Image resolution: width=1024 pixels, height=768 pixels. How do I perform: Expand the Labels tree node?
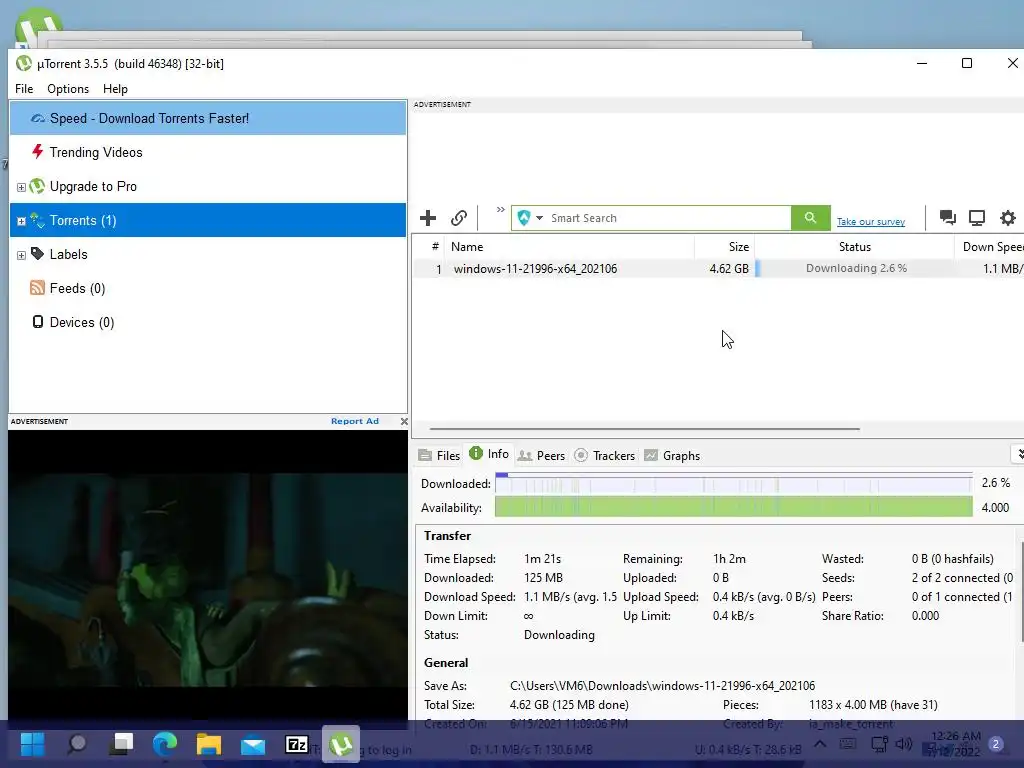pos(21,255)
